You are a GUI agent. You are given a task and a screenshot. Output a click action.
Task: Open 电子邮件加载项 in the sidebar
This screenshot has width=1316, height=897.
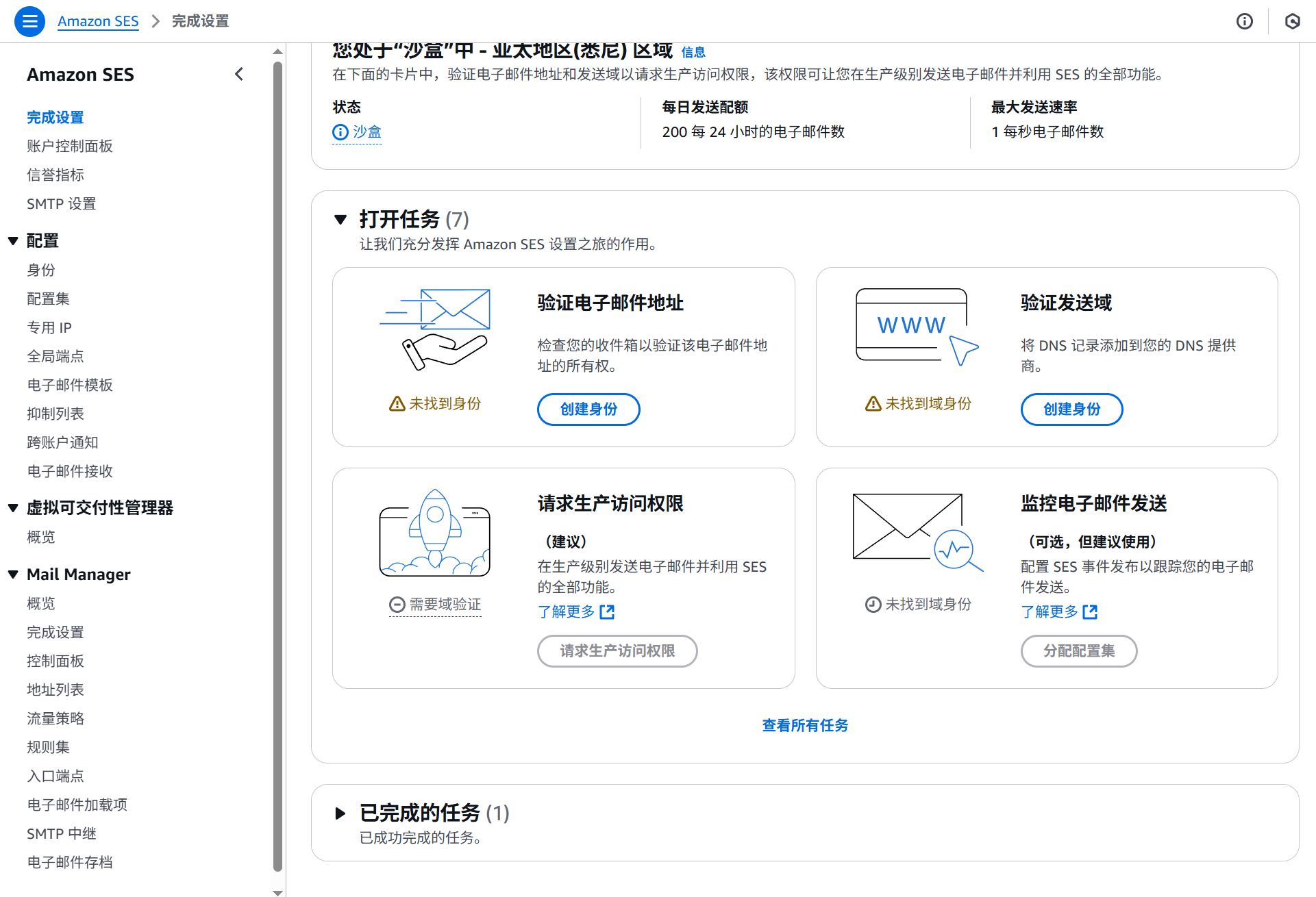[x=77, y=805]
